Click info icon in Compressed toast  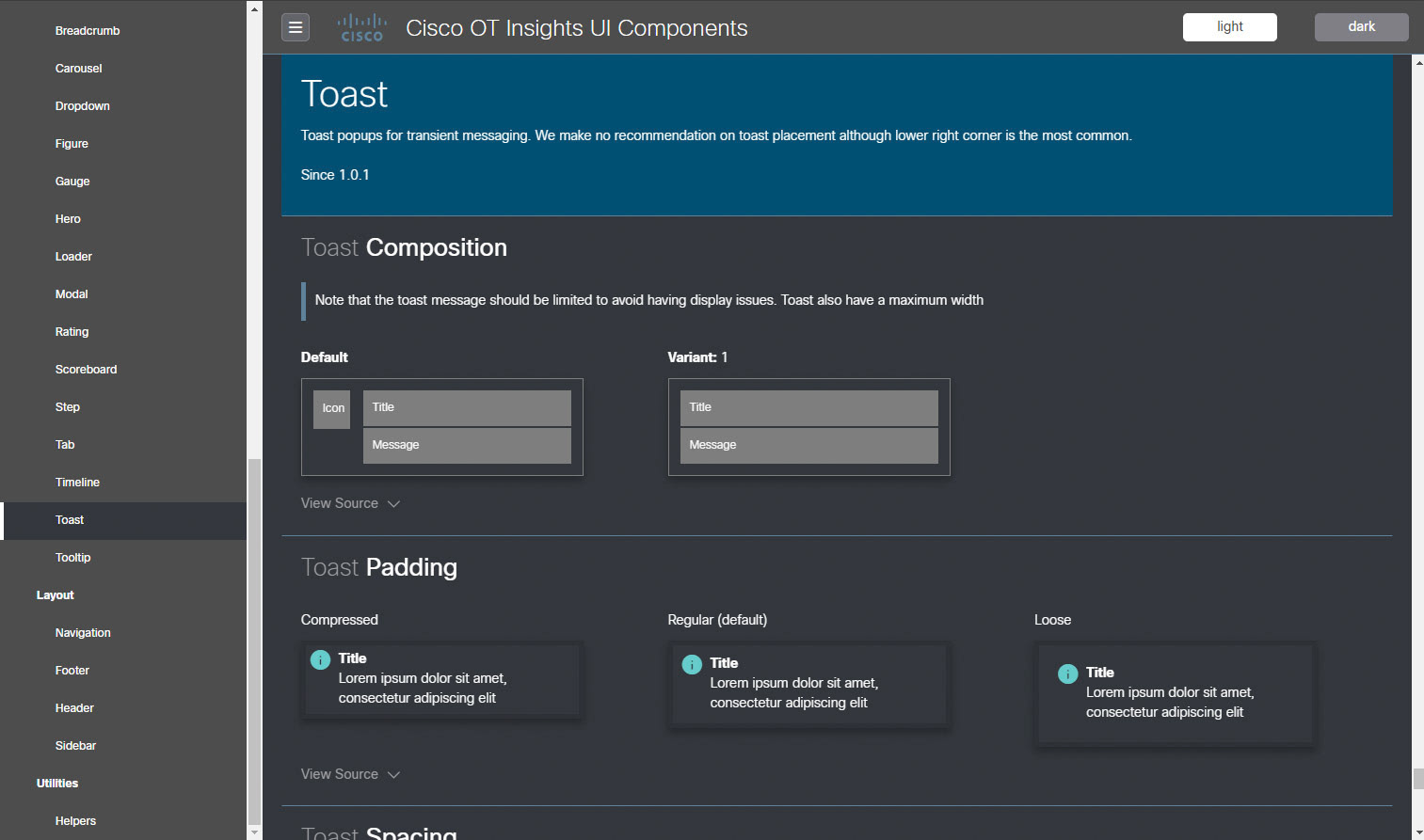point(320,660)
